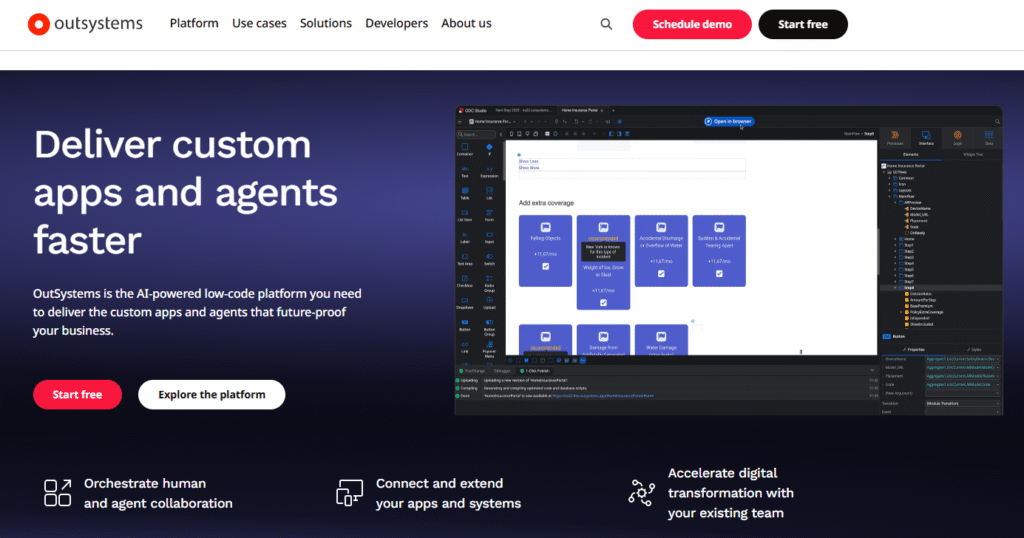
Task: Select the If widget in ODC Studio
Action: point(489,150)
